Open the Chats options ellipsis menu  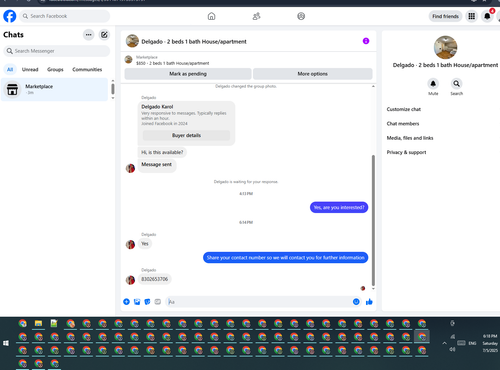click(x=88, y=35)
